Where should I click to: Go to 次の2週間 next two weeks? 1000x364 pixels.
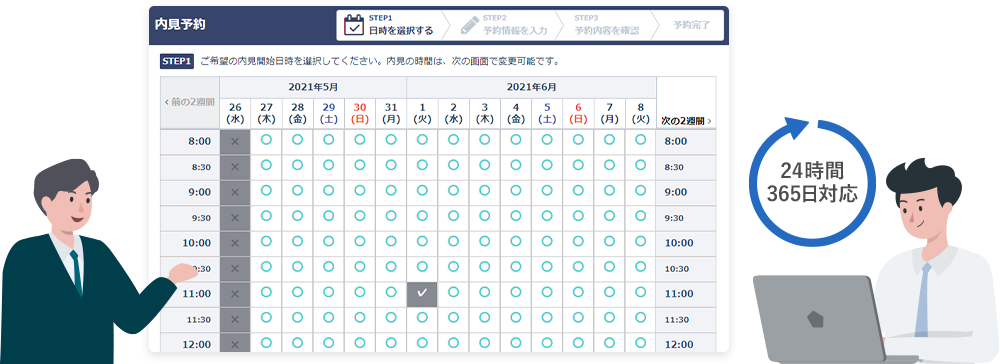pos(686,120)
